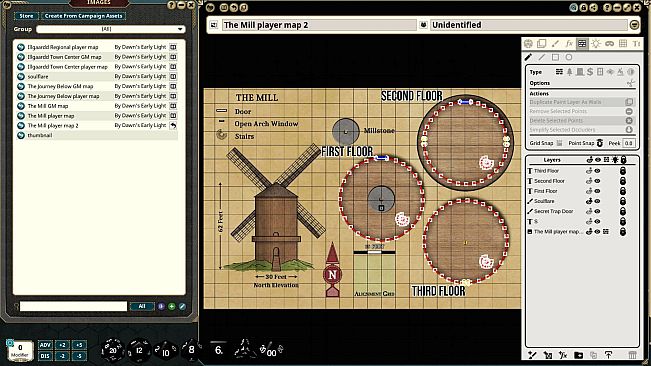The width and height of the screenshot is (651, 366).
Task: Toggle Grid Snap
Action: click(559, 143)
